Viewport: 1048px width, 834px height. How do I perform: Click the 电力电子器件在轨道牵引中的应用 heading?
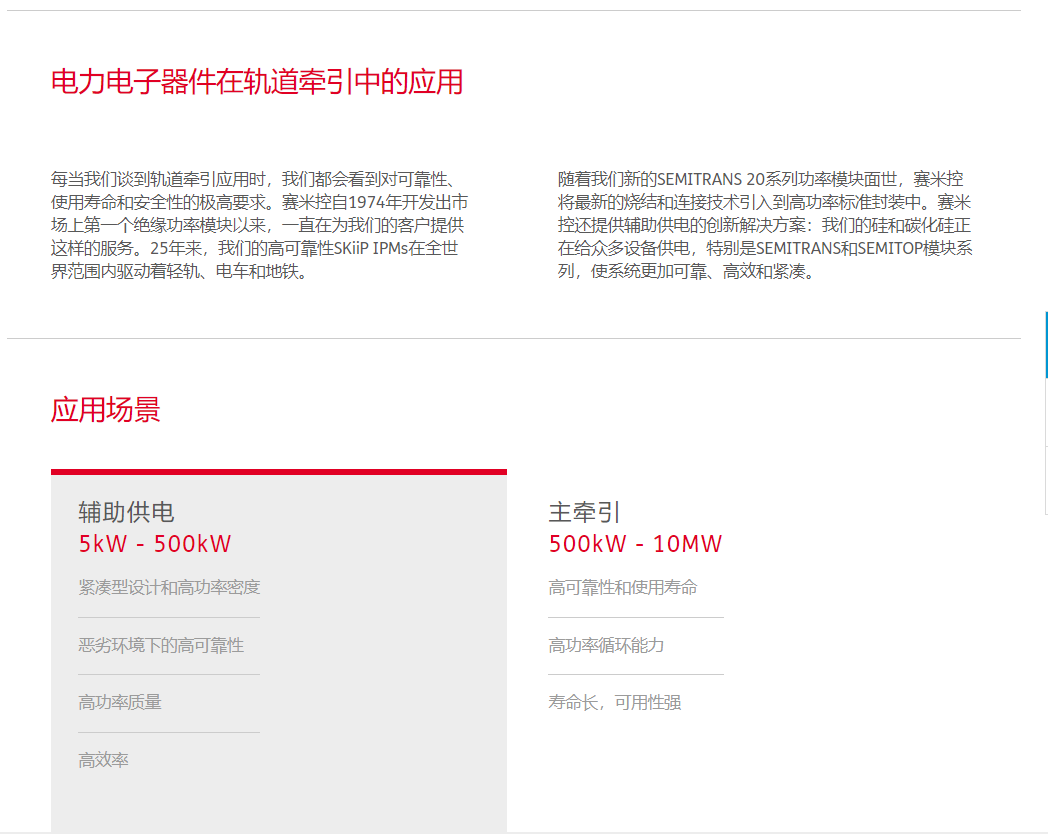pyautogui.click(x=257, y=82)
